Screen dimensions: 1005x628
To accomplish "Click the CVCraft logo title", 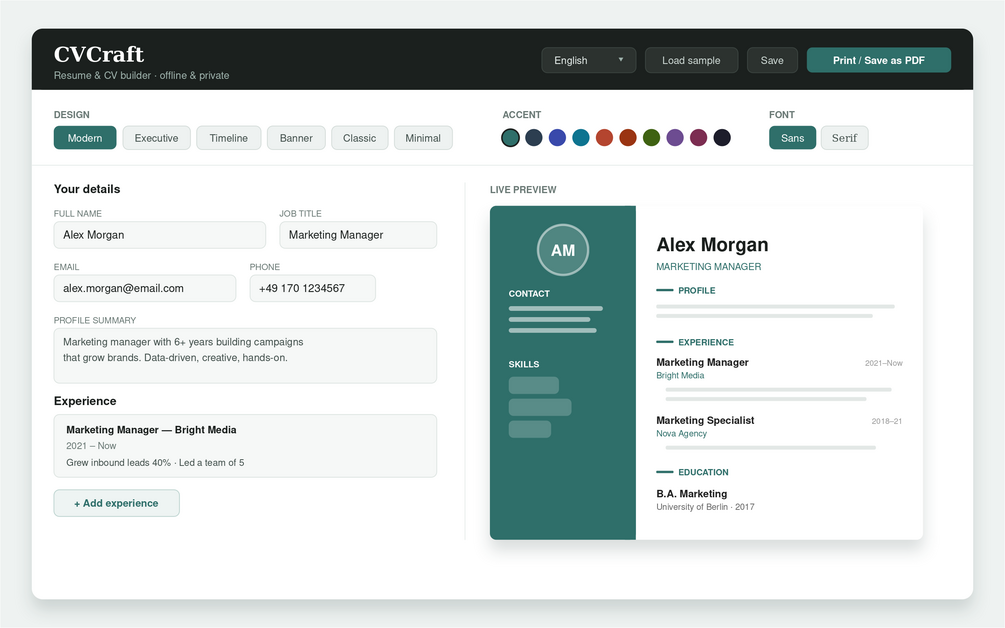I will point(99,54).
